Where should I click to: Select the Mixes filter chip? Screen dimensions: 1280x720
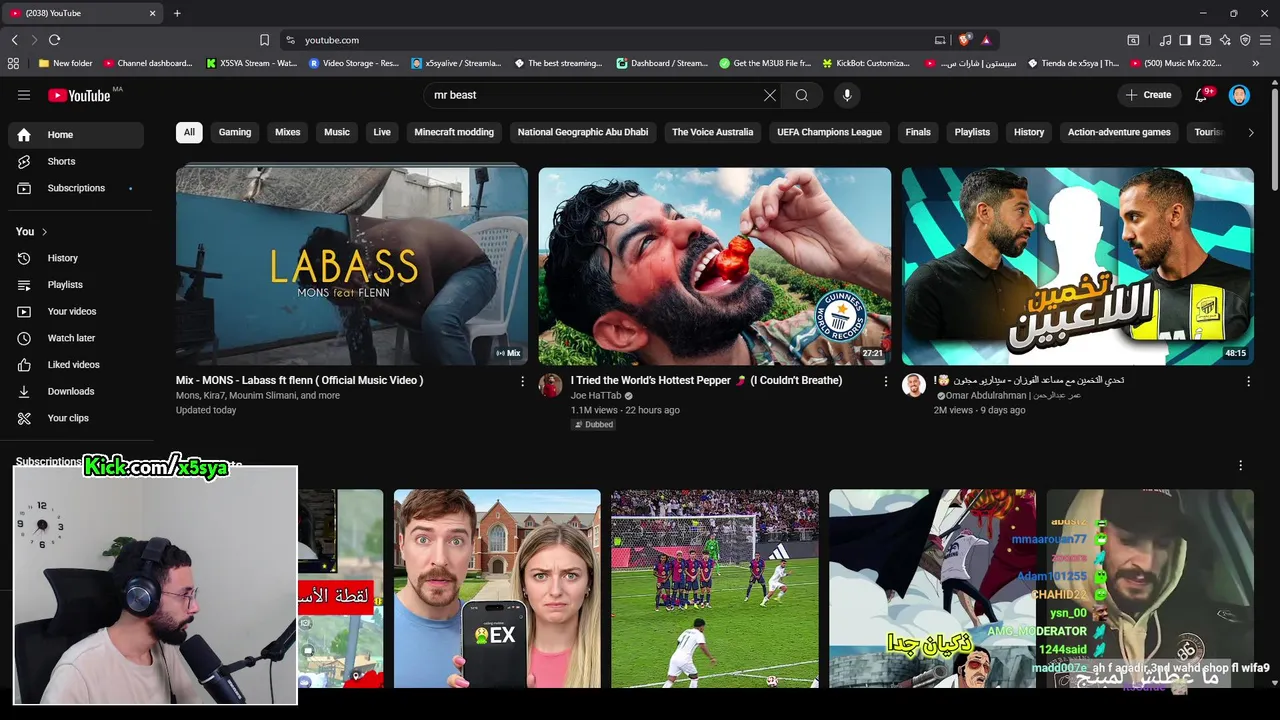288,132
